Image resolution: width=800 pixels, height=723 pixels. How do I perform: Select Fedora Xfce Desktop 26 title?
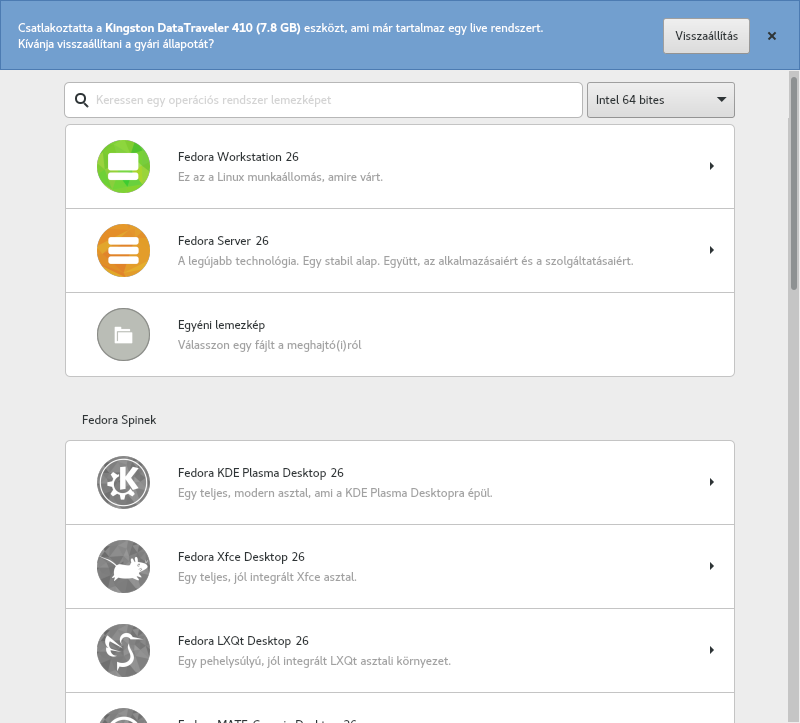pos(241,557)
